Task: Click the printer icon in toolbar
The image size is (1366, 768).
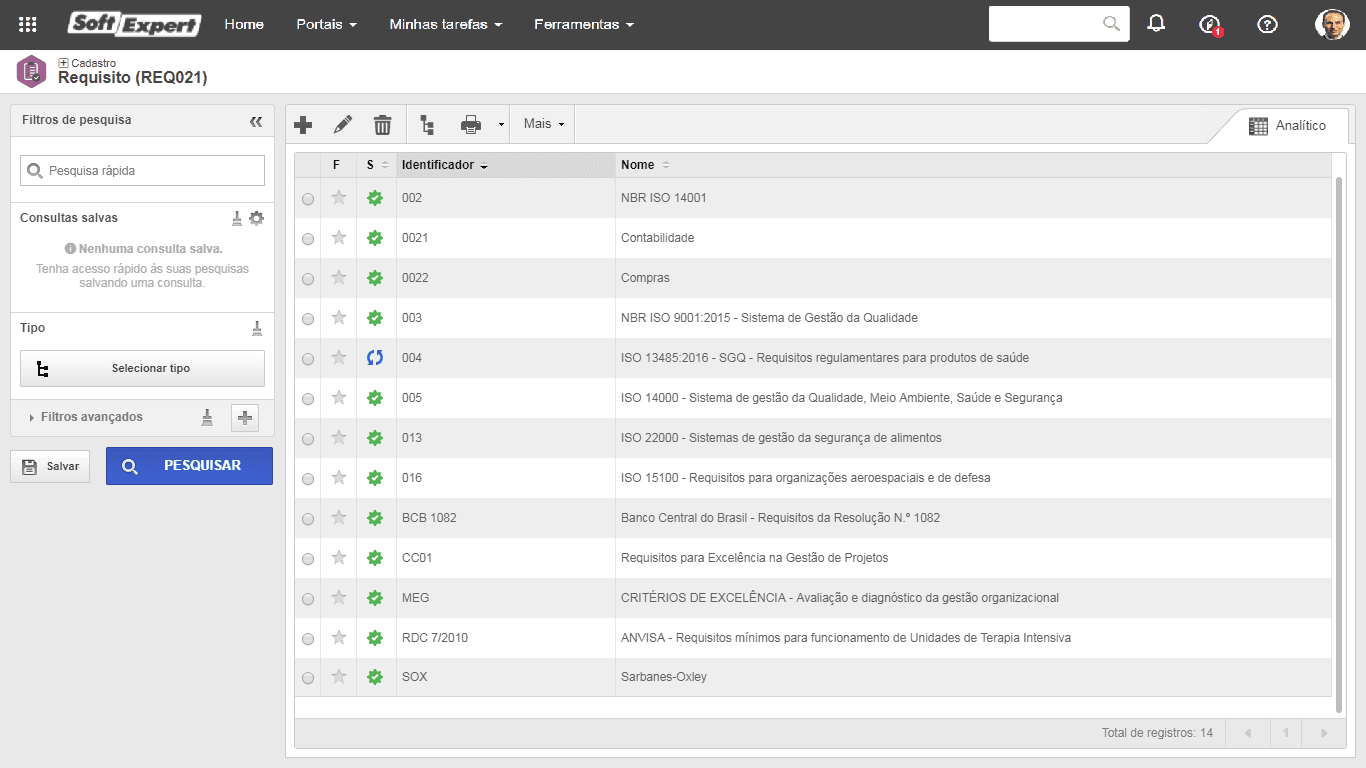Action: (471, 125)
